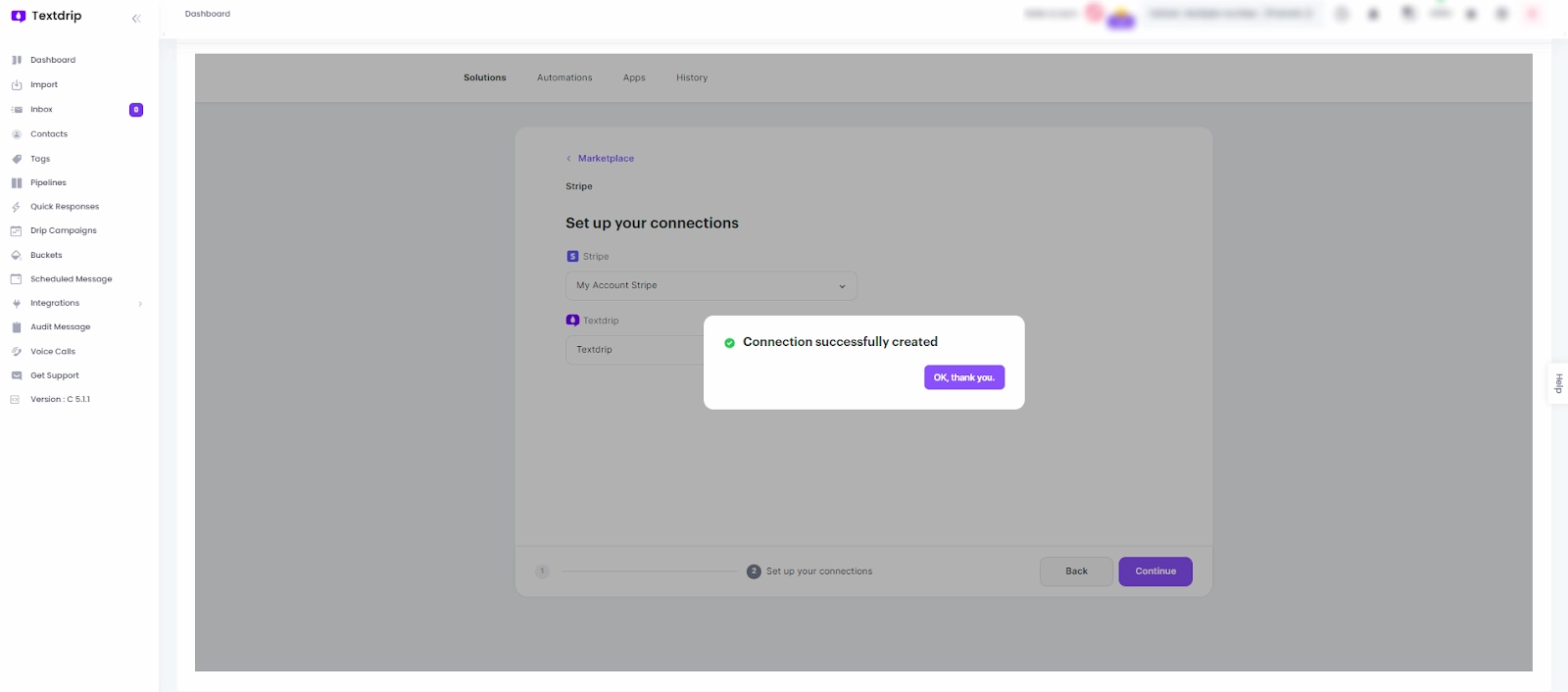
Task: Click green success checkmark icon
Action: tap(729, 343)
